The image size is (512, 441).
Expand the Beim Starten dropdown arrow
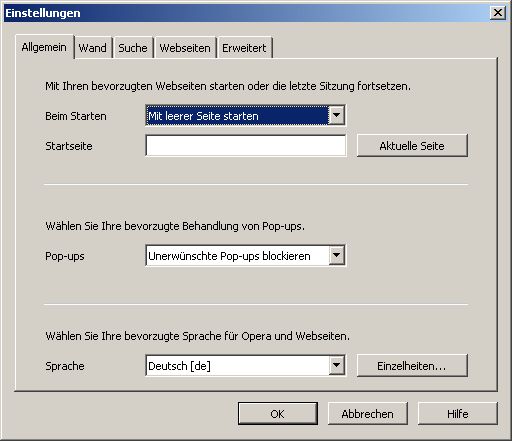pyautogui.click(x=336, y=115)
